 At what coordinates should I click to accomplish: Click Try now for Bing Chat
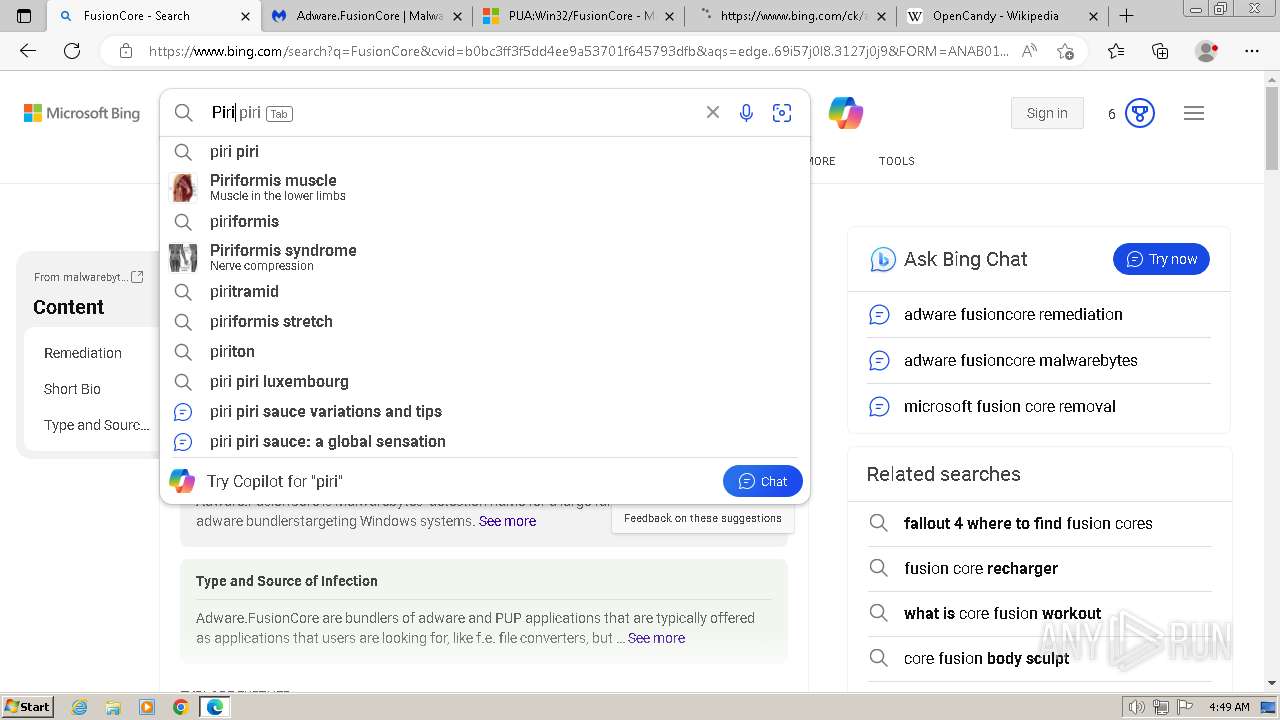(x=1161, y=259)
